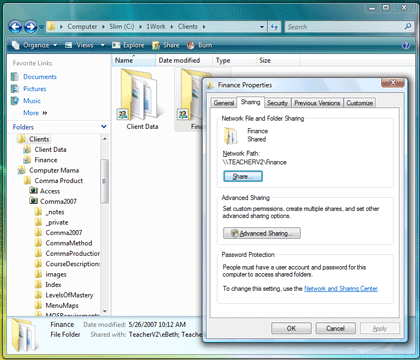The width and height of the screenshot is (420, 360).
Task: Open the Views dropdown arrow
Action: click(x=102, y=45)
